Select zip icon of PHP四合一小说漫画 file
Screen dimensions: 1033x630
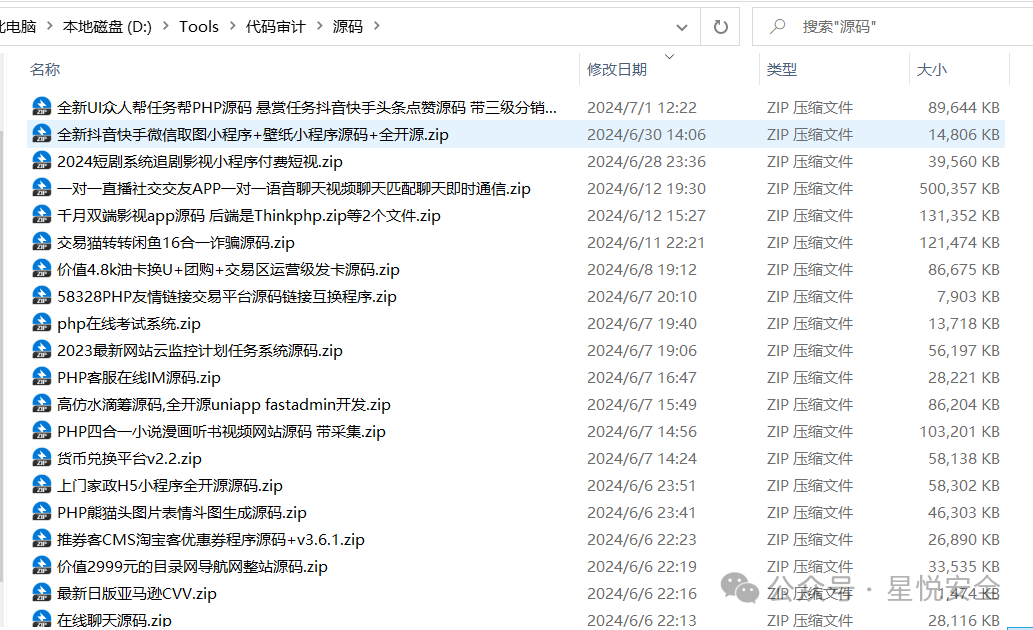[42, 431]
